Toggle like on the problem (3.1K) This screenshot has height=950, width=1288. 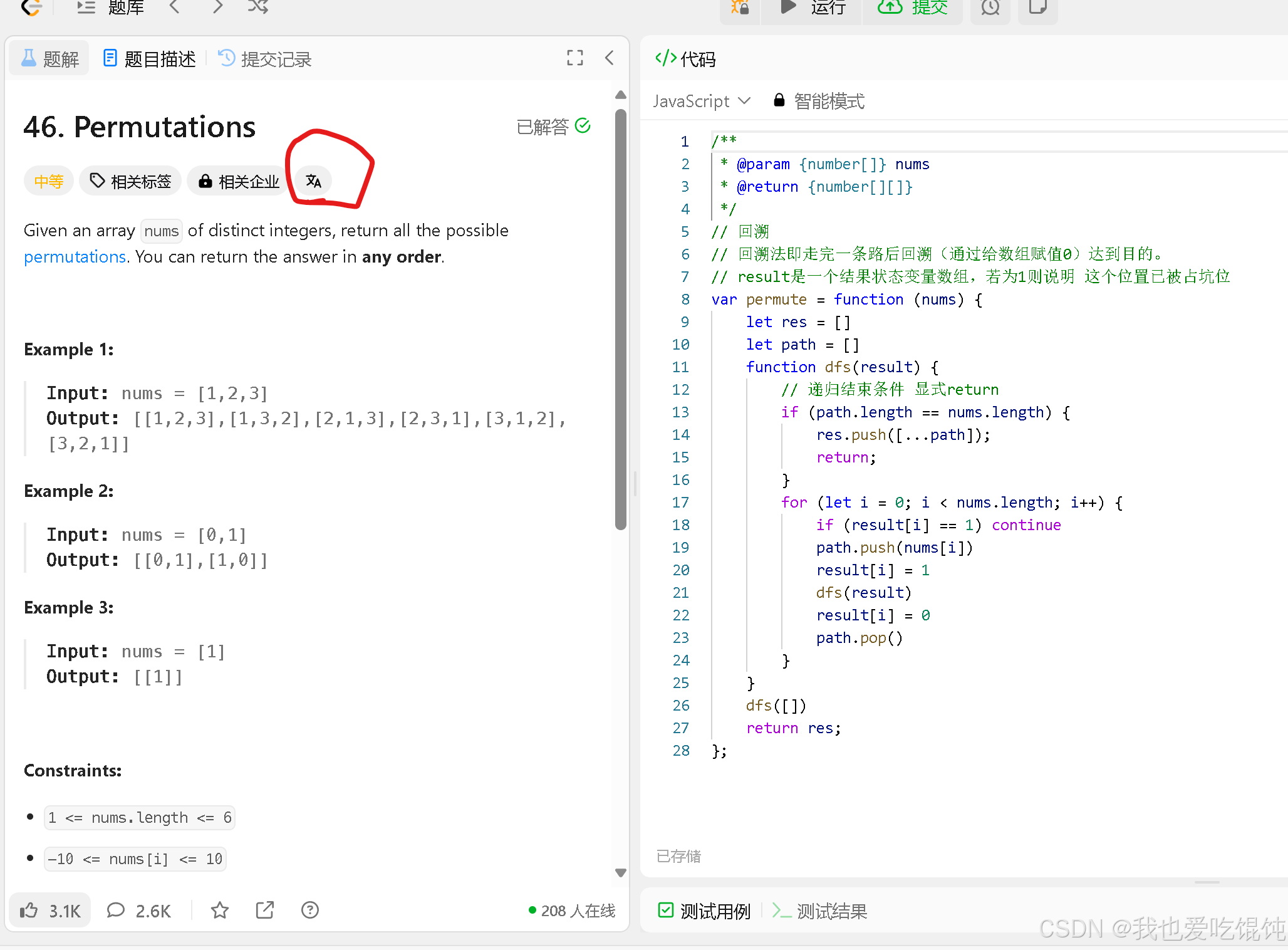[49, 910]
